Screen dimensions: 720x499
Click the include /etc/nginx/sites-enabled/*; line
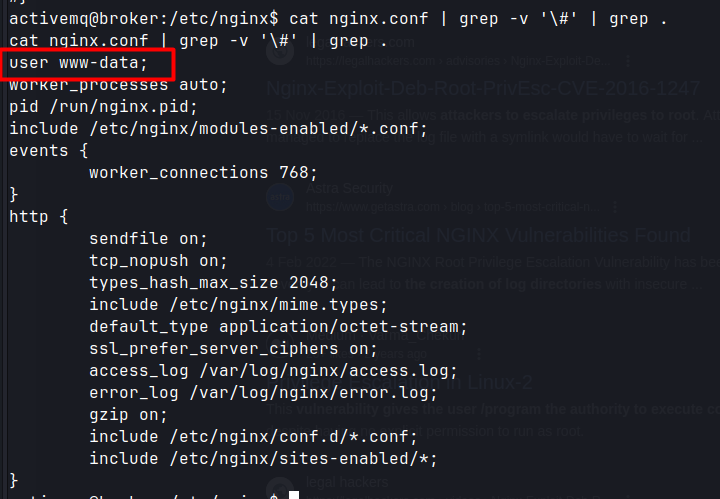click(263, 459)
